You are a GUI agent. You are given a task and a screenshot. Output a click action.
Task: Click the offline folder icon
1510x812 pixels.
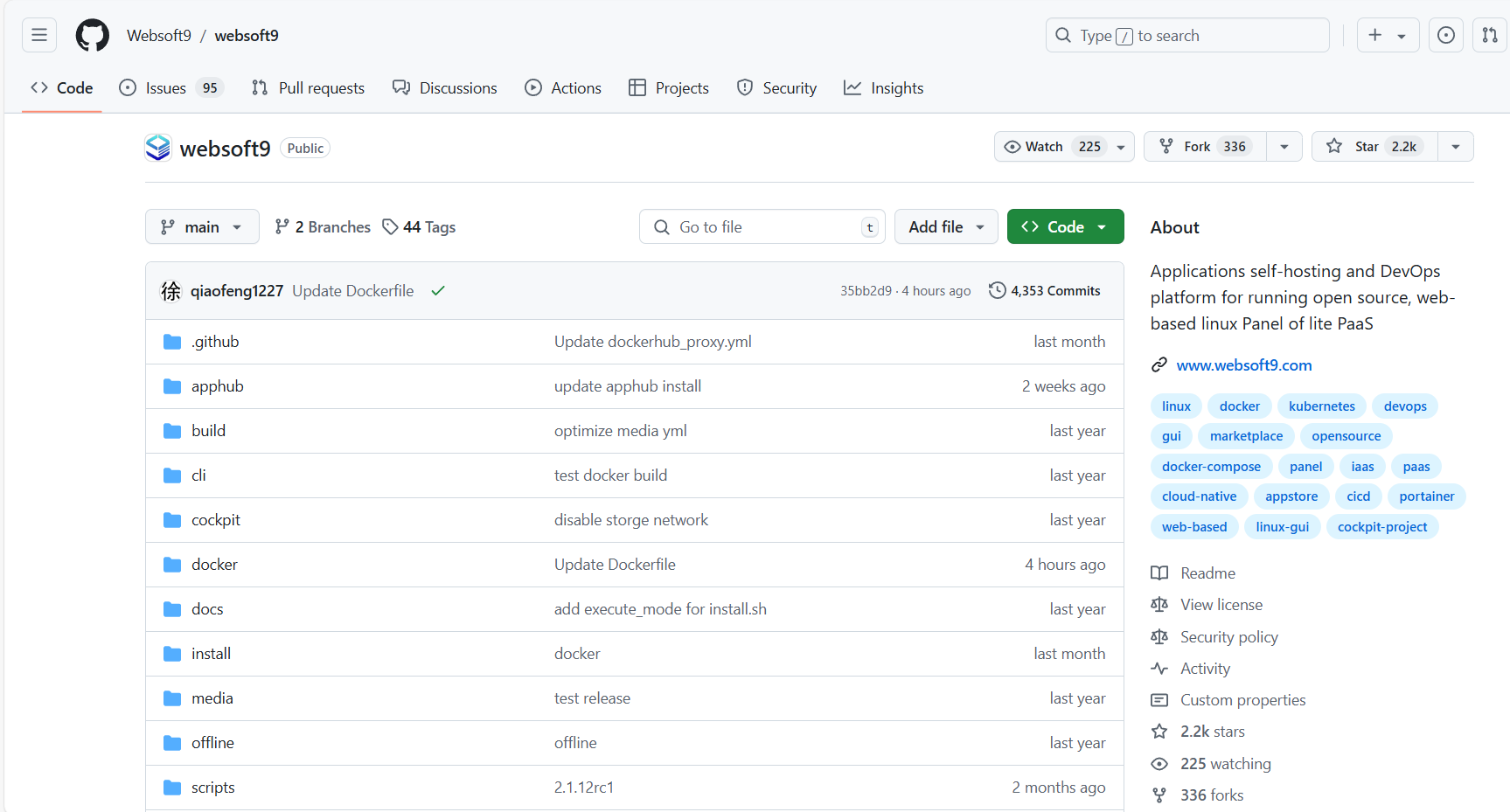point(172,743)
